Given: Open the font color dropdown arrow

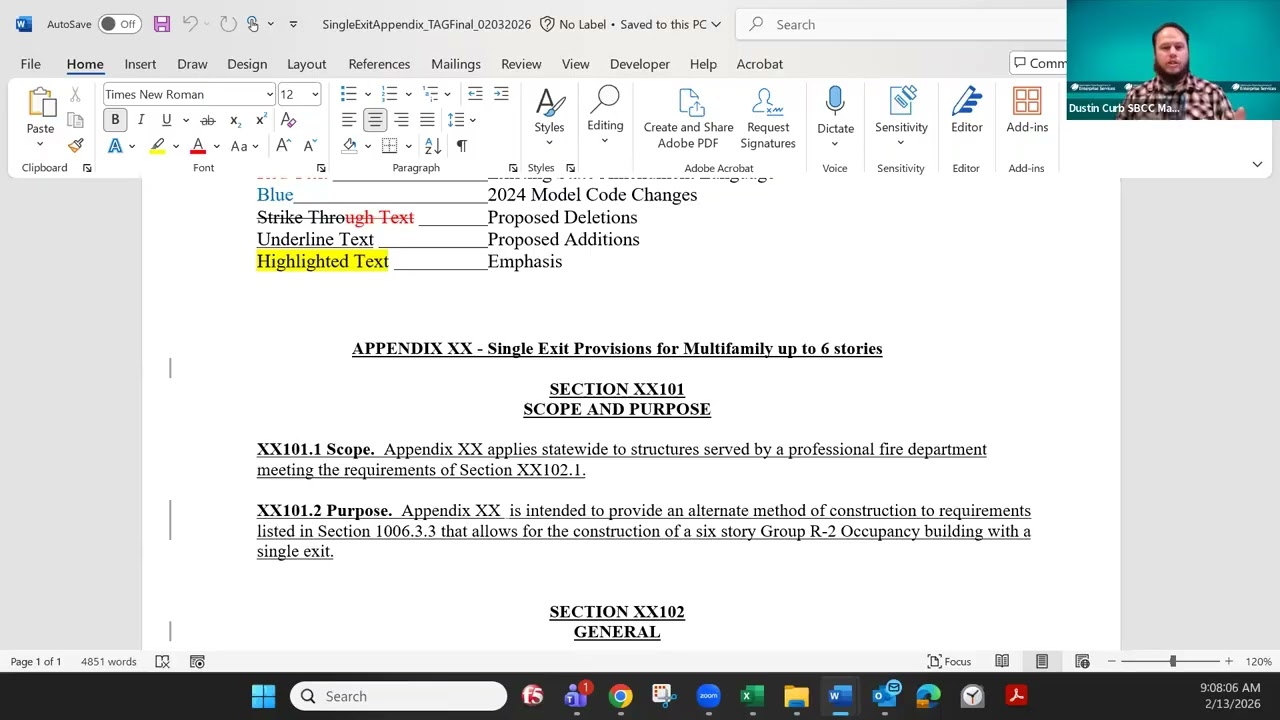Looking at the screenshot, I should (x=216, y=147).
